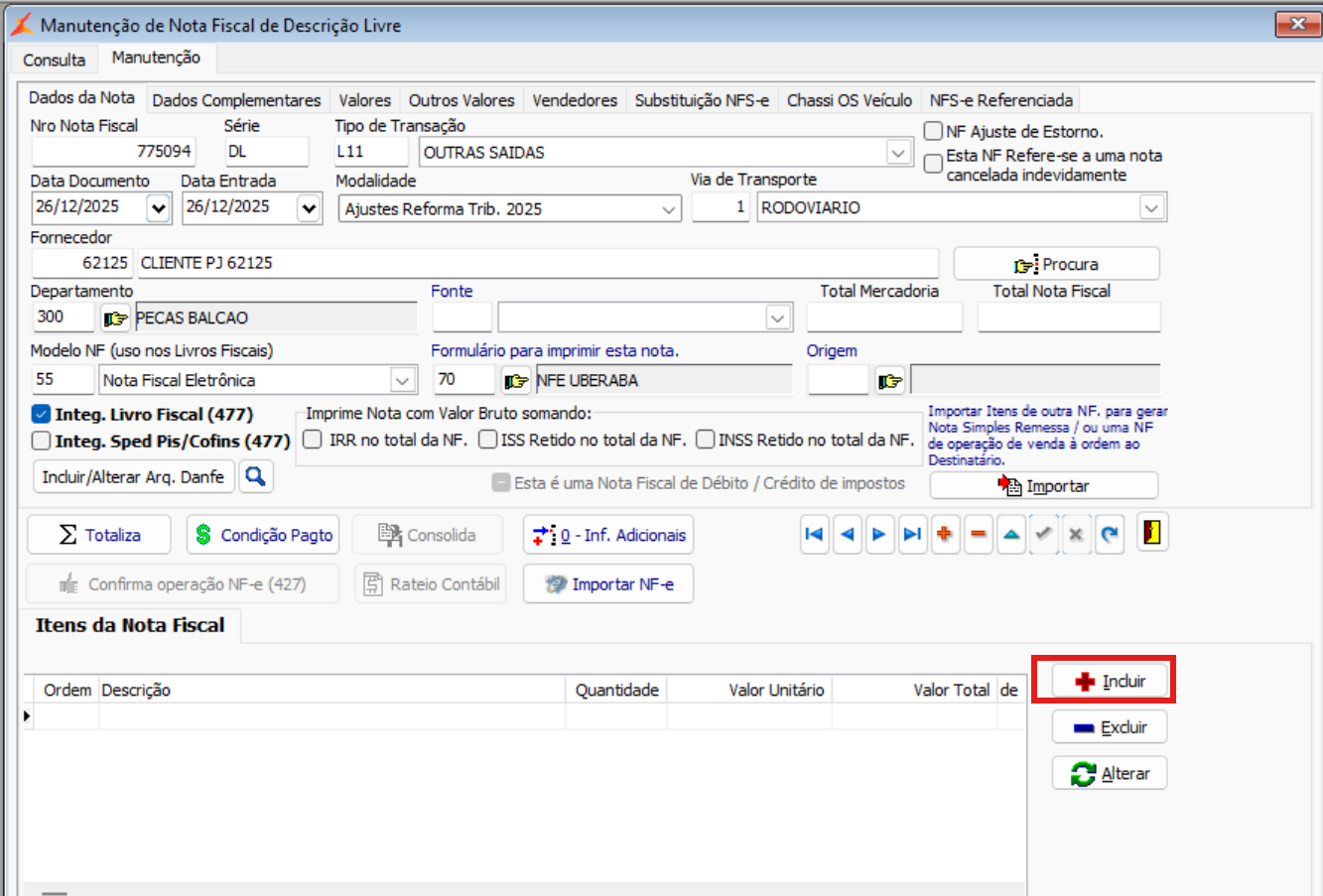Go to the first record in navigator
This screenshot has height=896, width=1323.
click(814, 535)
